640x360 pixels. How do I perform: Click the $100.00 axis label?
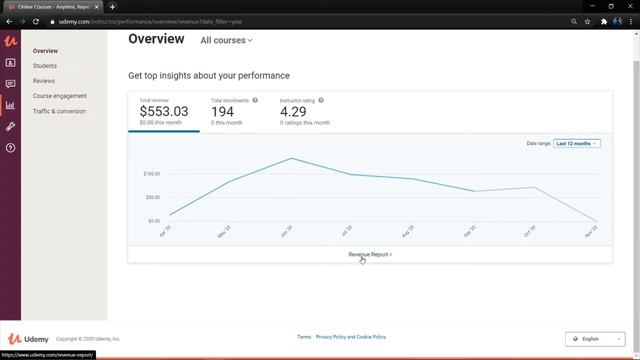151,174
